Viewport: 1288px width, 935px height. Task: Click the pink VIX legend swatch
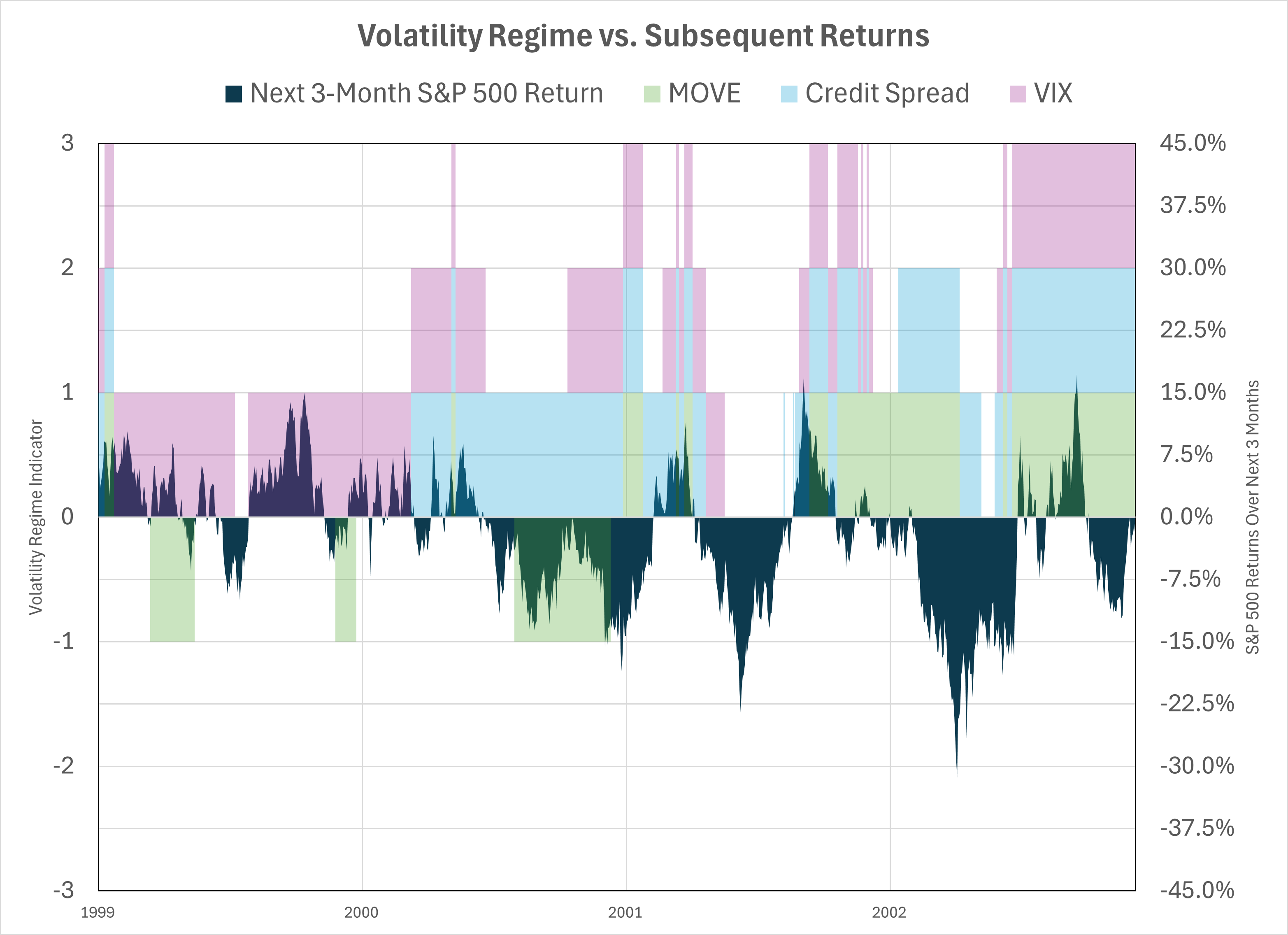pyautogui.click(x=1018, y=94)
